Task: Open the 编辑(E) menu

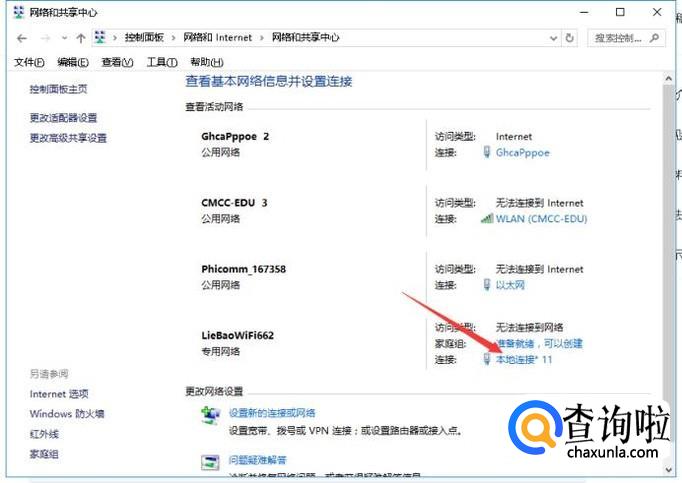Action: click(73, 62)
